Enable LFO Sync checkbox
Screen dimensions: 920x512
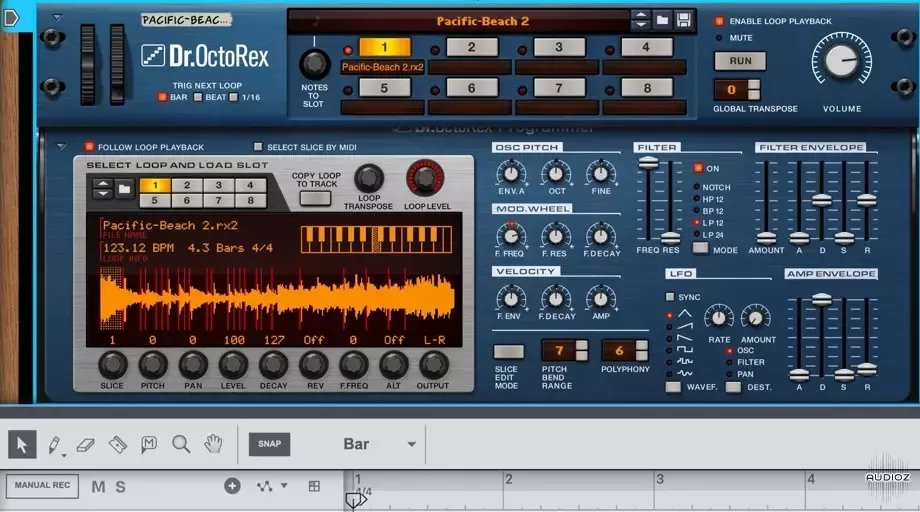(x=670, y=297)
